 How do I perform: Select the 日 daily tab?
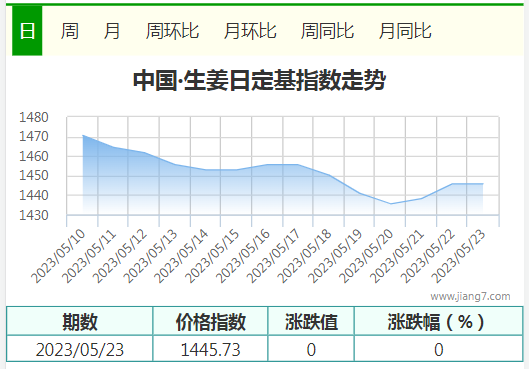click(x=27, y=31)
